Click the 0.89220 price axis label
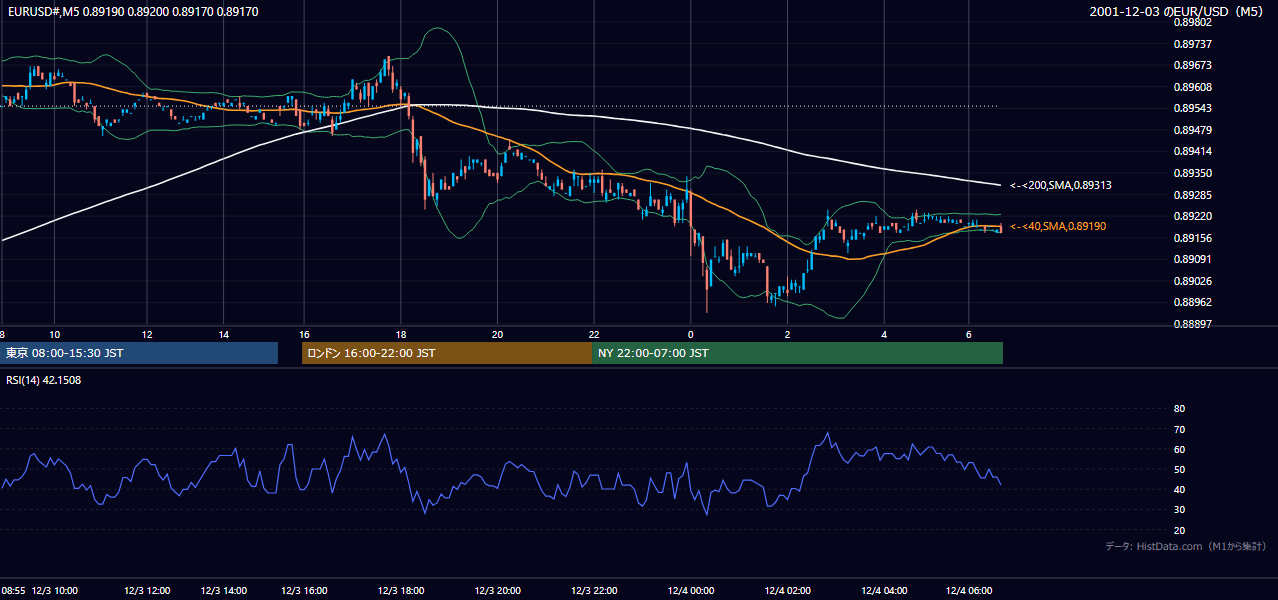Image resolution: width=1278 pixels, height=600 pixels. click(1193, 216)
